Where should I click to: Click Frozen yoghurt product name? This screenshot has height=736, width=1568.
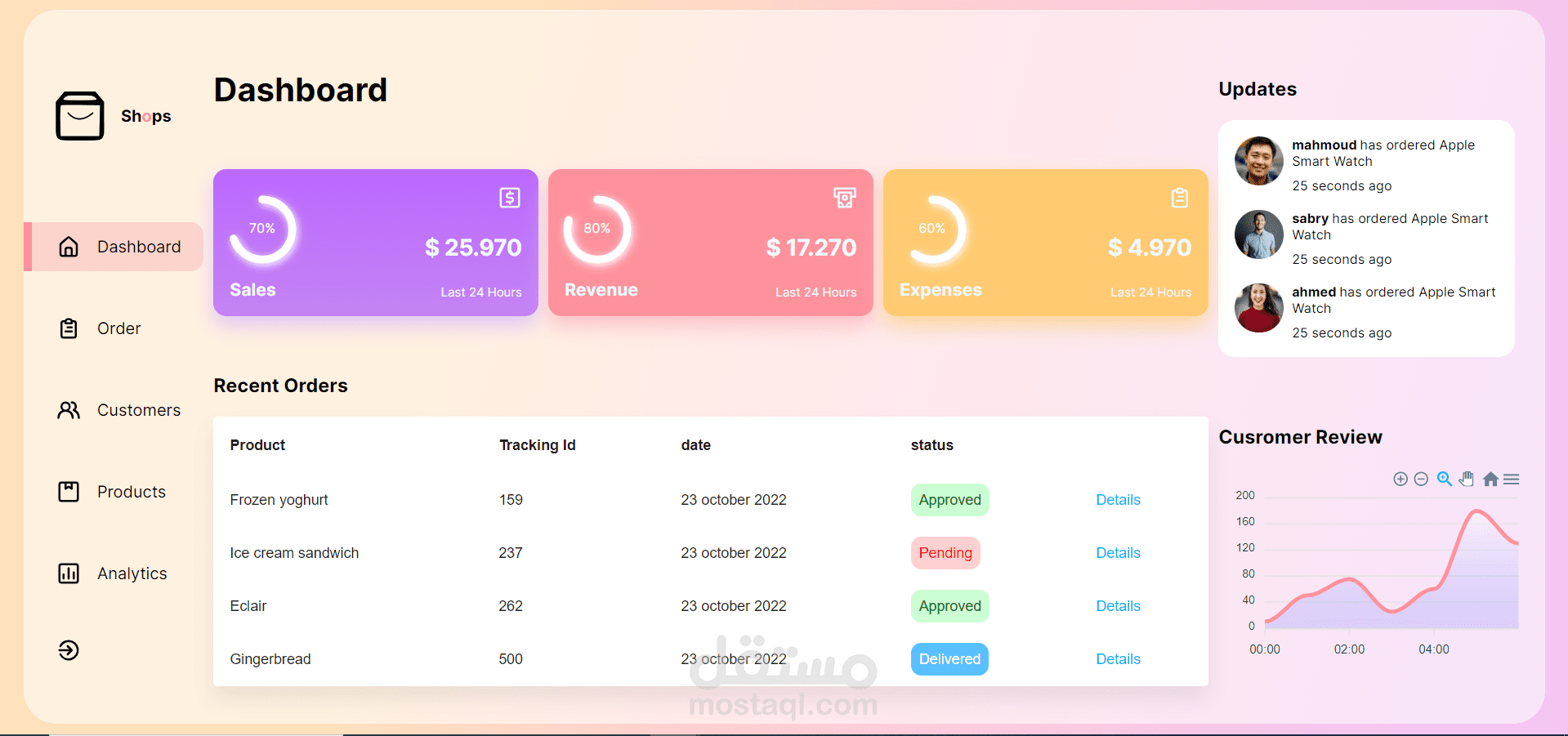click(279, 500)
